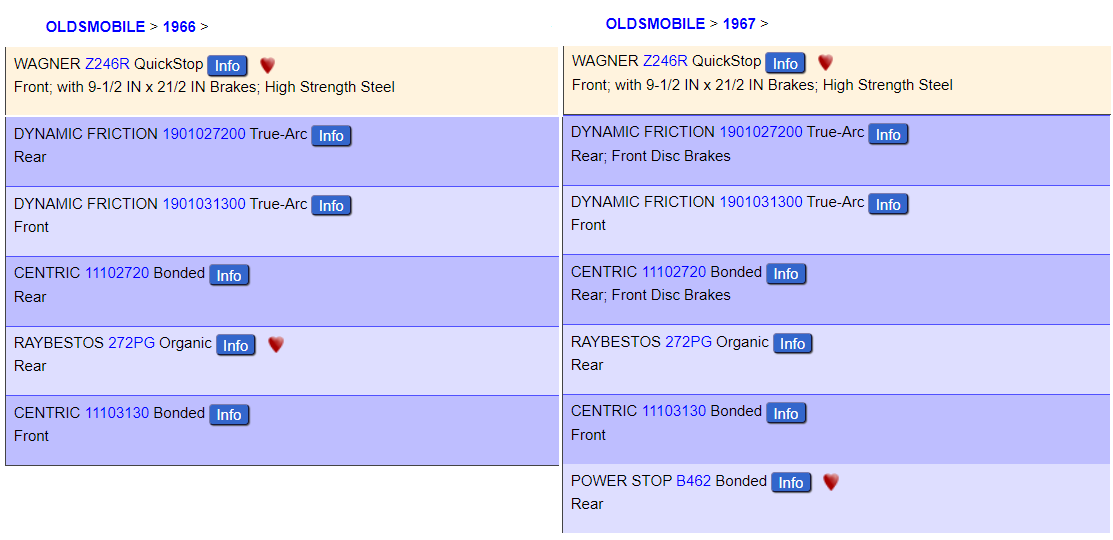This screenshot has width=1113, height=540.
Task: Open Info for 1966 Dynamic Friction 1901031300
Action: pos(331,206)
